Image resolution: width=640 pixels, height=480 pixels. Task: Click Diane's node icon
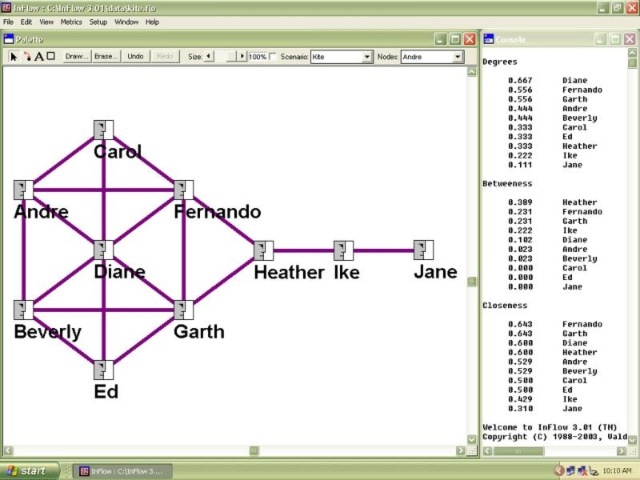(104, 250)
